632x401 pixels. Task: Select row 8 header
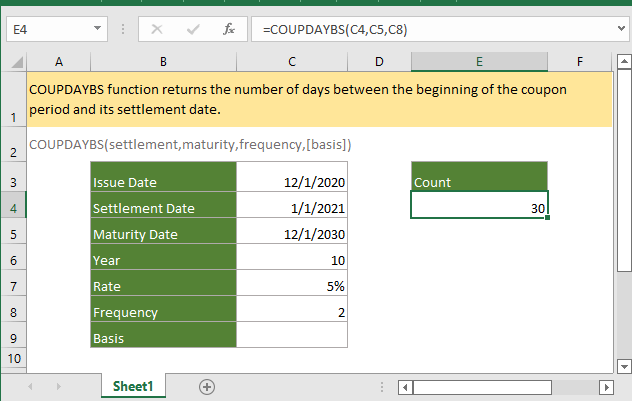tap(14, 312)
